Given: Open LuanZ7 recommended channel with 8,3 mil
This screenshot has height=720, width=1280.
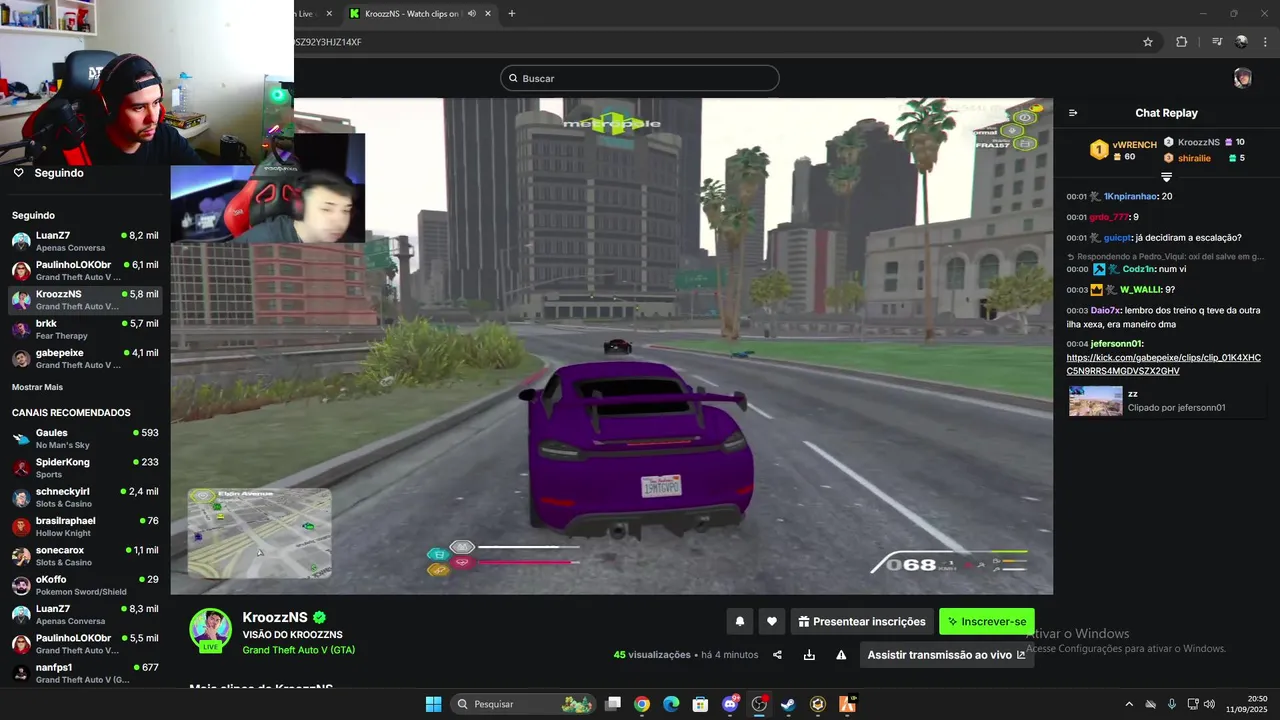Looking at the screenshot, I should (84, 614).
